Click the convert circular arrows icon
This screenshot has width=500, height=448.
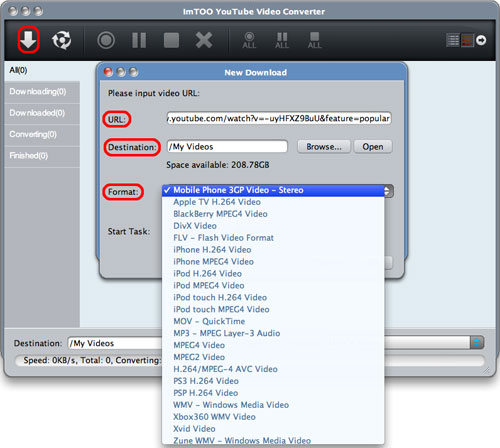[61, 40]
